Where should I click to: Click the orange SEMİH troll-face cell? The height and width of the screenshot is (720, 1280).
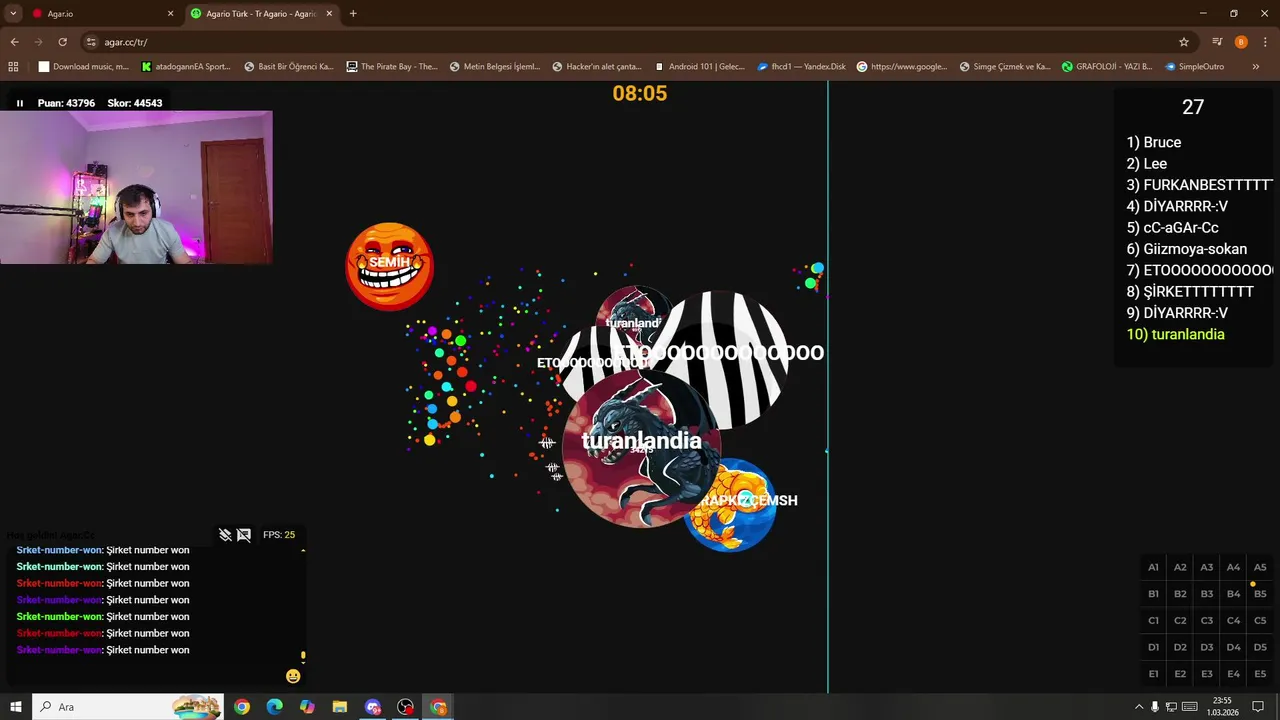[389, 266]
